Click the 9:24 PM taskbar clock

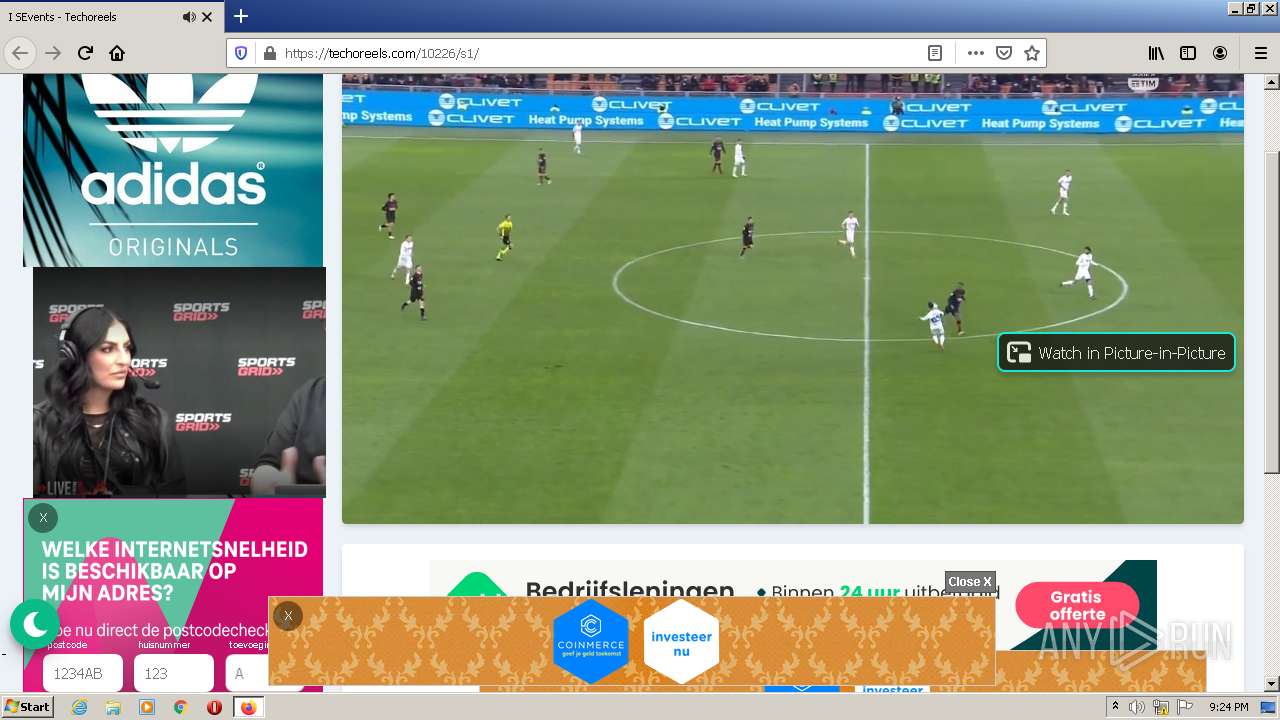pyautogui.click(x=1228, y=707)
